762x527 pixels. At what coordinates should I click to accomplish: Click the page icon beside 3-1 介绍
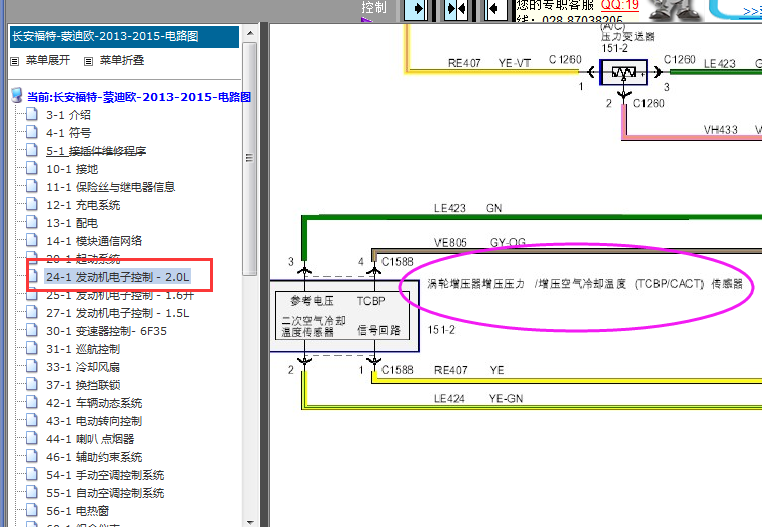[32, 114]
